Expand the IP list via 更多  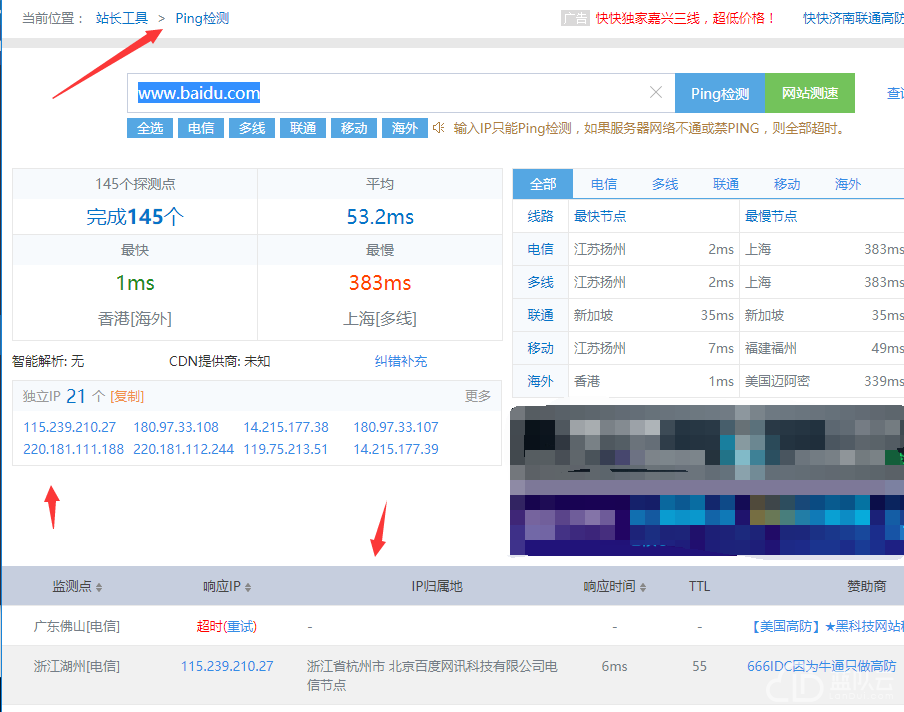coord(478,396)
